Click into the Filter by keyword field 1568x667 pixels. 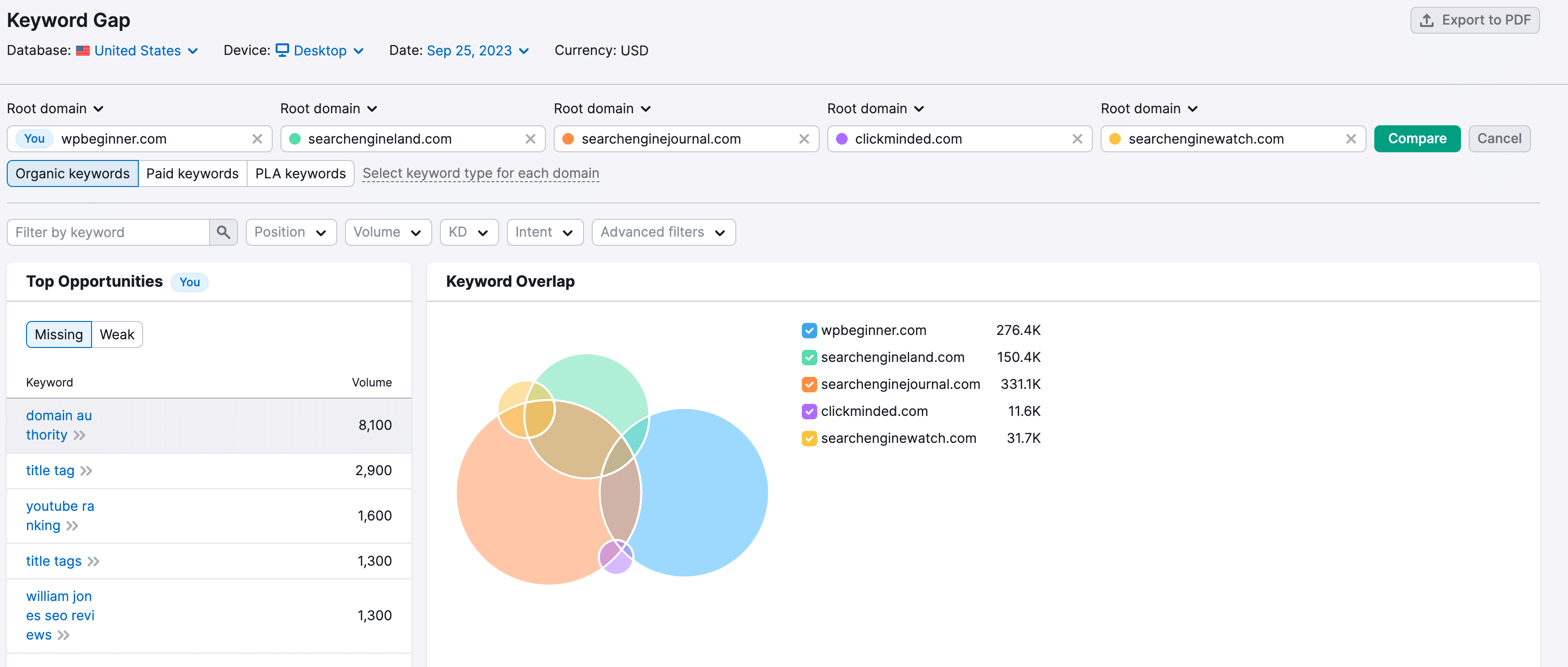(108, 232)
